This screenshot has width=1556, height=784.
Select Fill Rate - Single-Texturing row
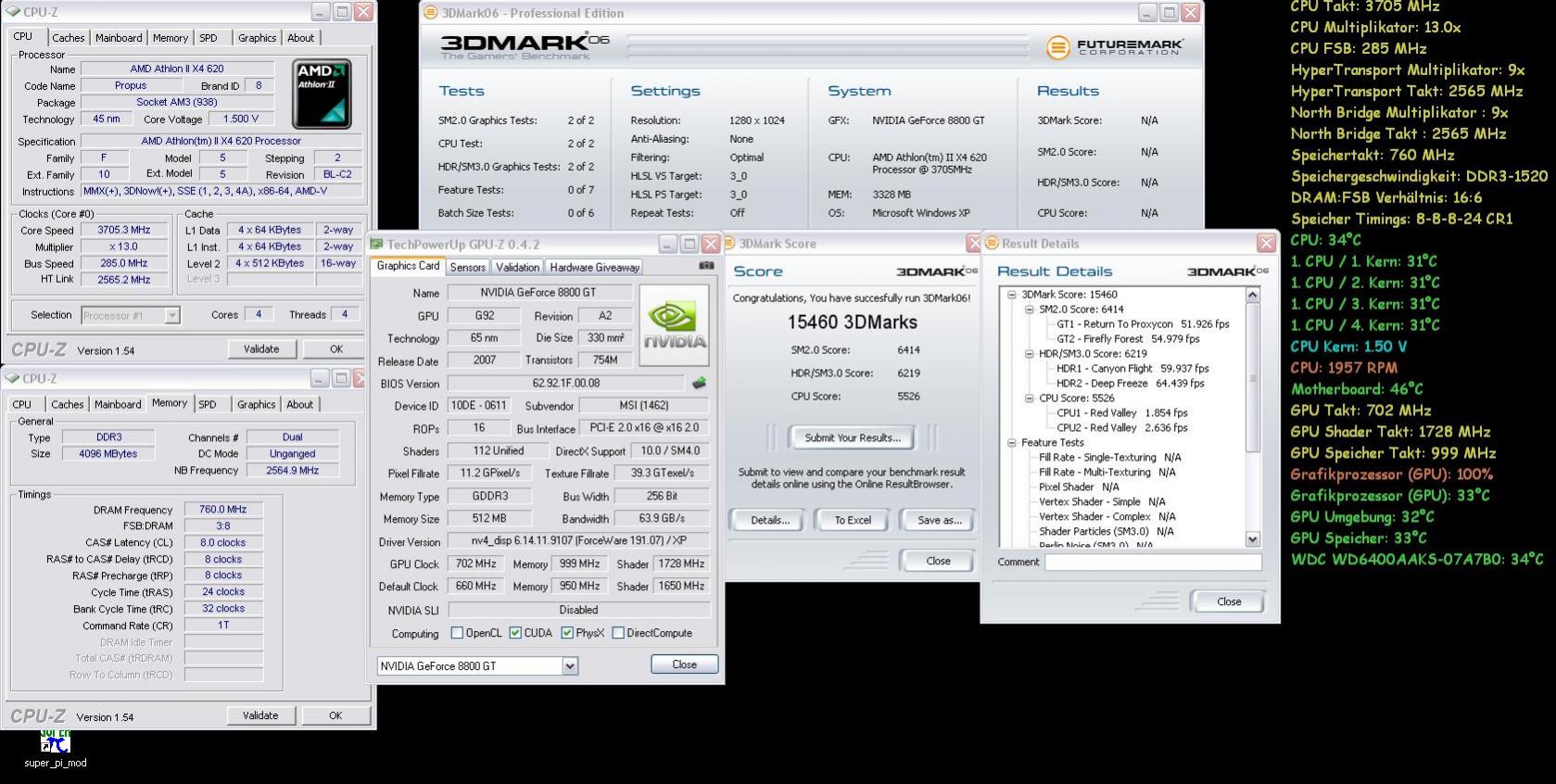(x=1110, y=458)
